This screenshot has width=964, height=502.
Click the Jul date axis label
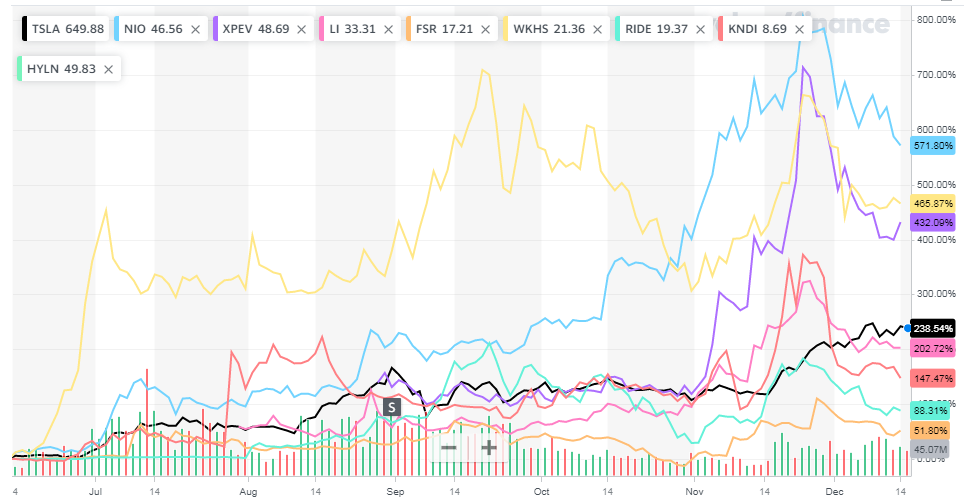coord(95,492)
